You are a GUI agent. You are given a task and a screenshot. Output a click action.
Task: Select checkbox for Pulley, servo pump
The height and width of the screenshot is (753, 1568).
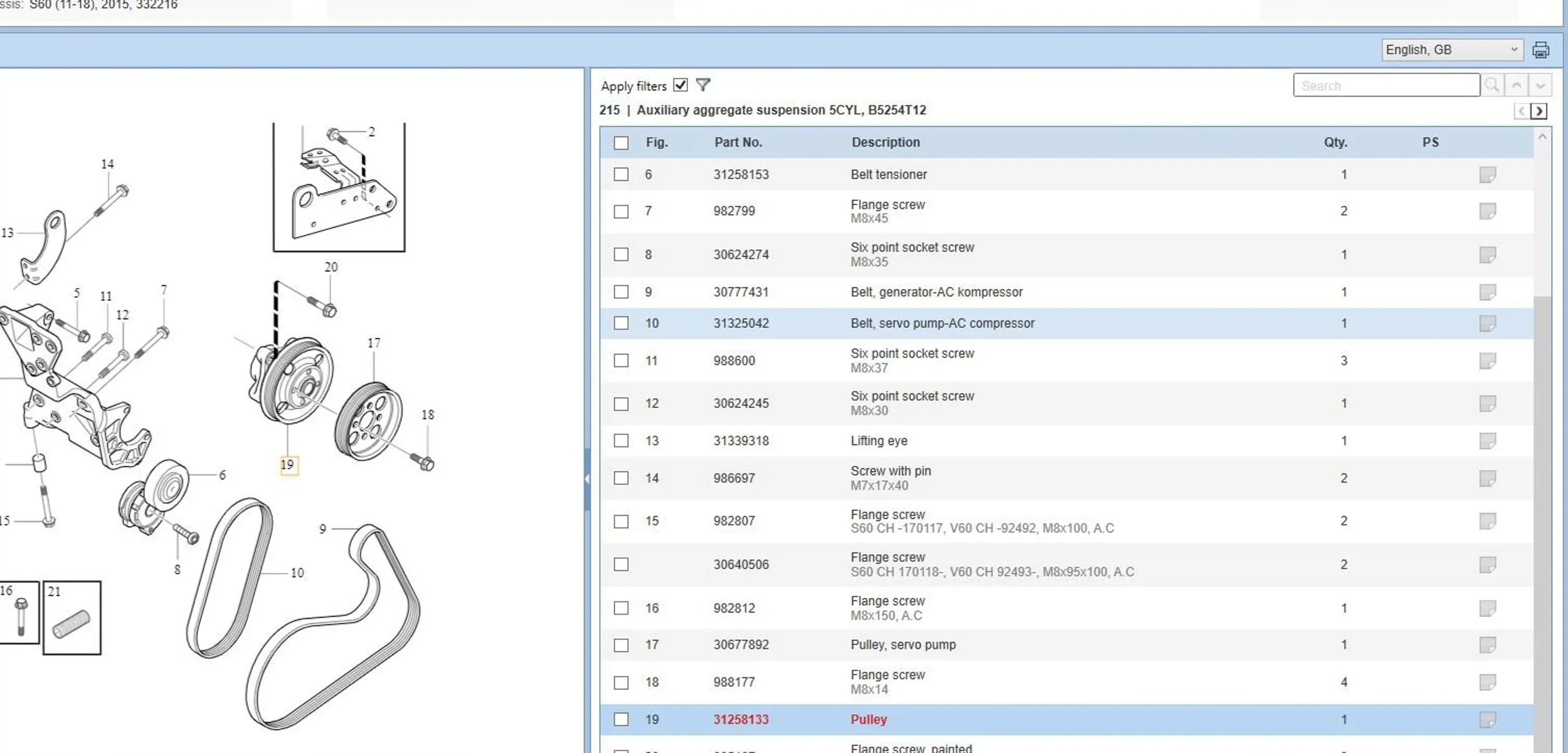(x=621, y=645)
